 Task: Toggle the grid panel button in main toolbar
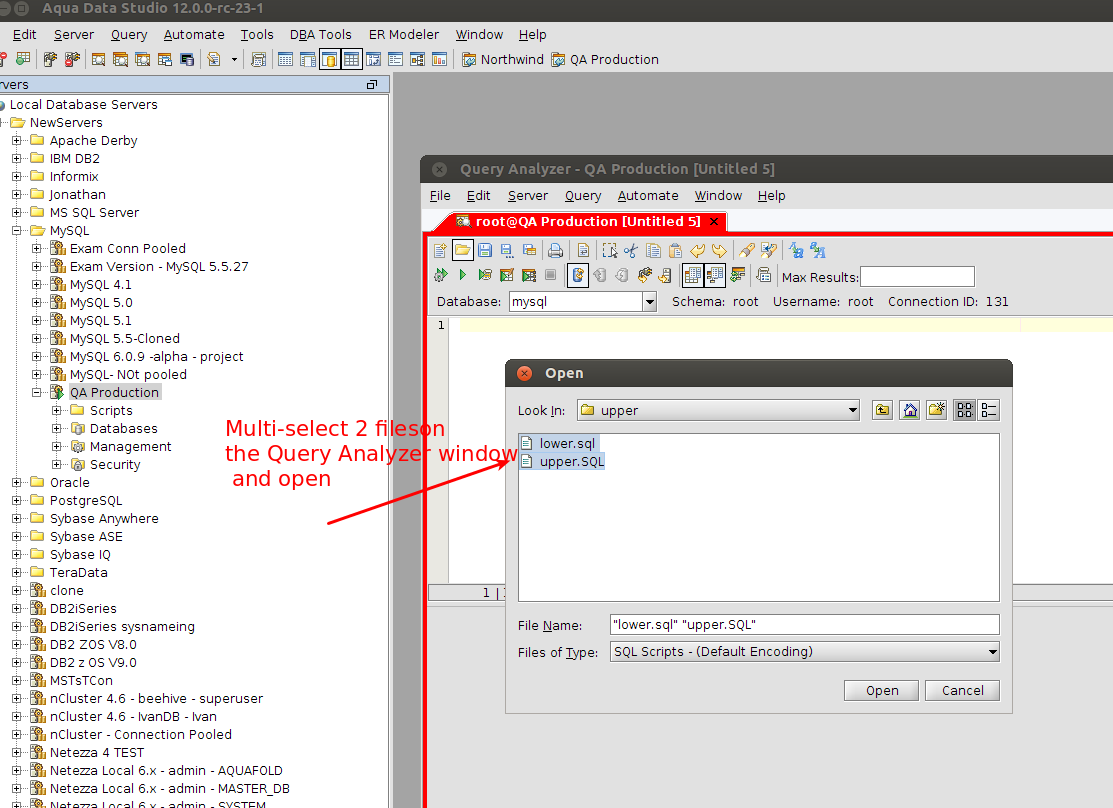pyautogui.click(x=351, y=60)
